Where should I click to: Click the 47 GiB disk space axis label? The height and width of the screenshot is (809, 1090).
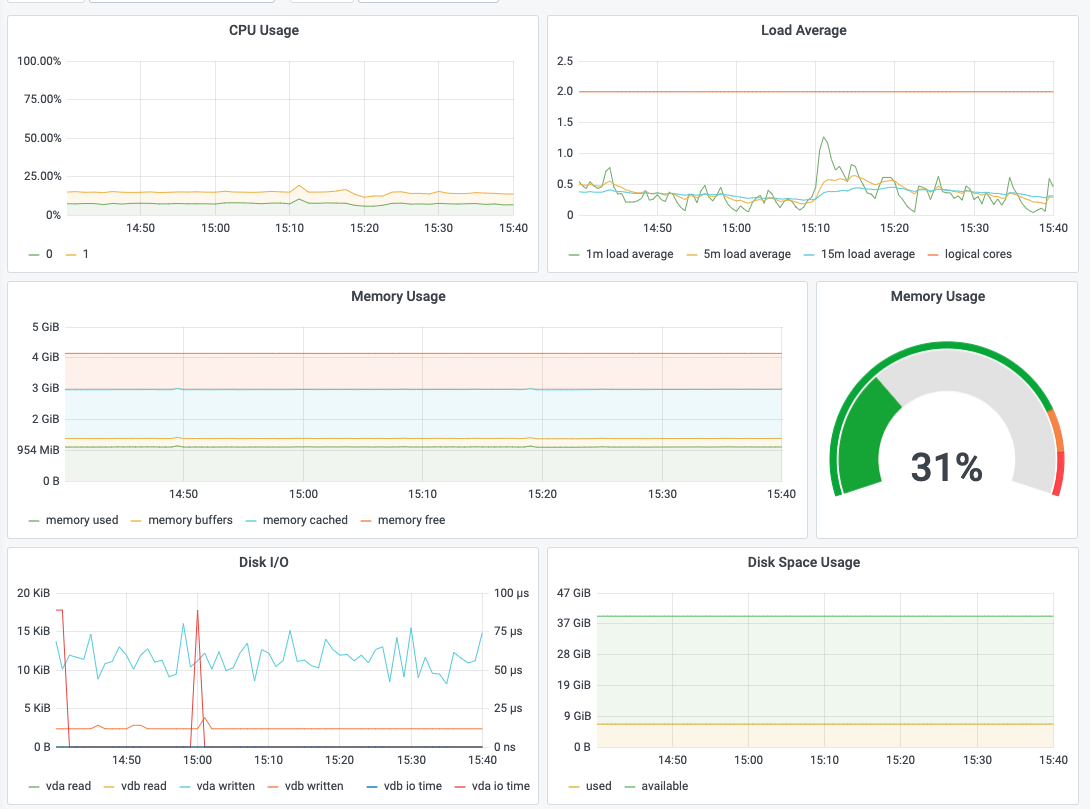[x=574, y=594]
